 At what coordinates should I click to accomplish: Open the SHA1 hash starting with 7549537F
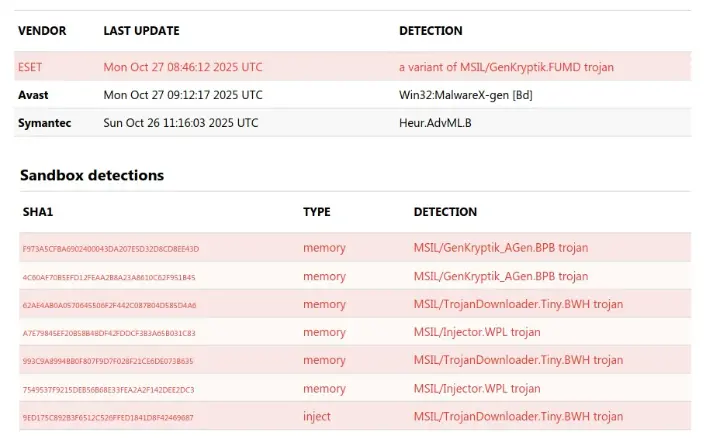coord(107,388)
